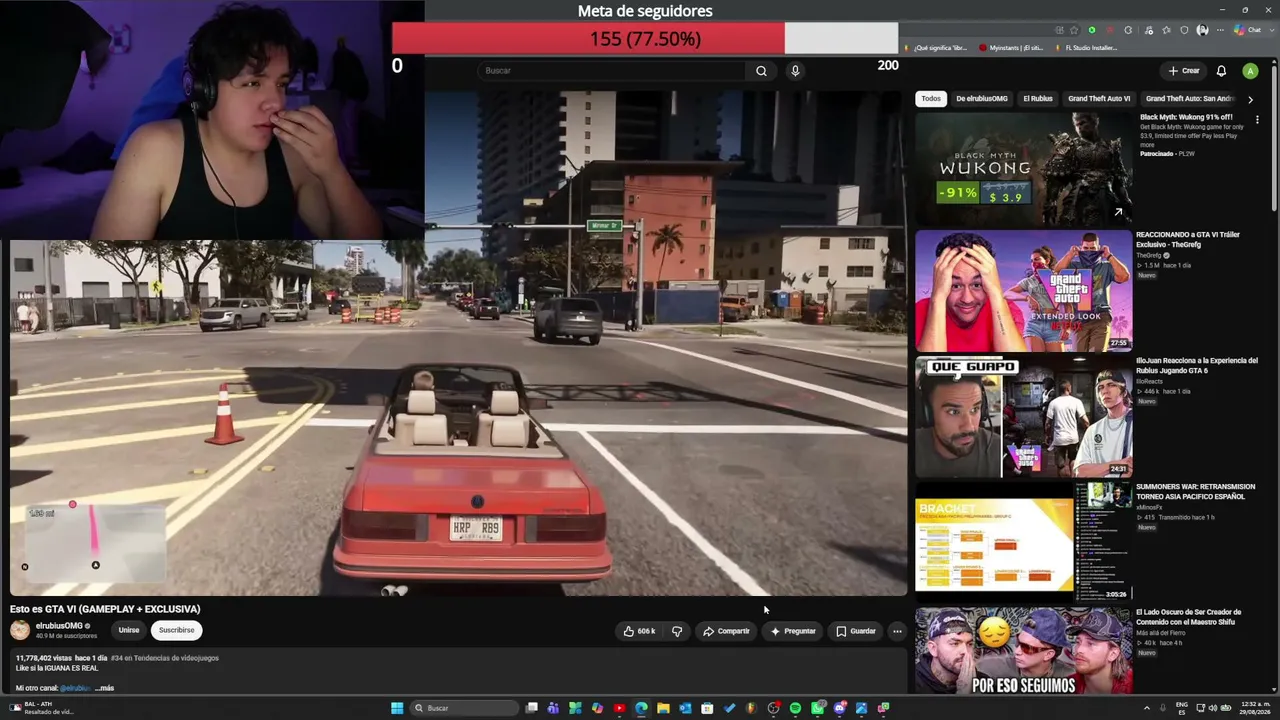
Task: Open the green account avatar menu
Action: (1250, 71)
